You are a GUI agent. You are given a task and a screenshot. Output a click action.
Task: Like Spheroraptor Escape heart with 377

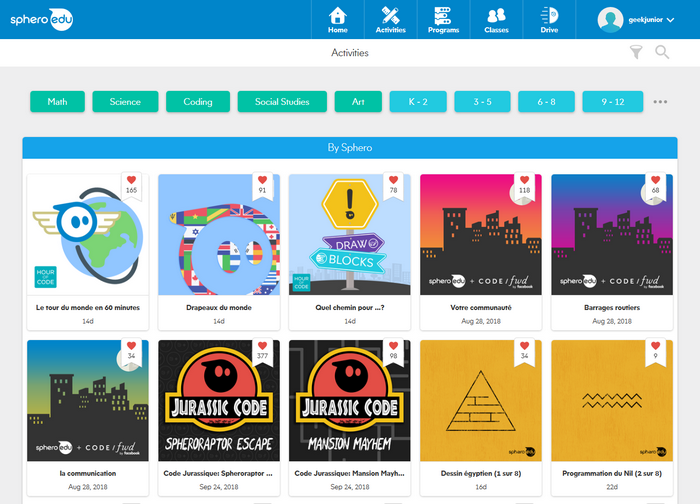[x=262, y=346]
